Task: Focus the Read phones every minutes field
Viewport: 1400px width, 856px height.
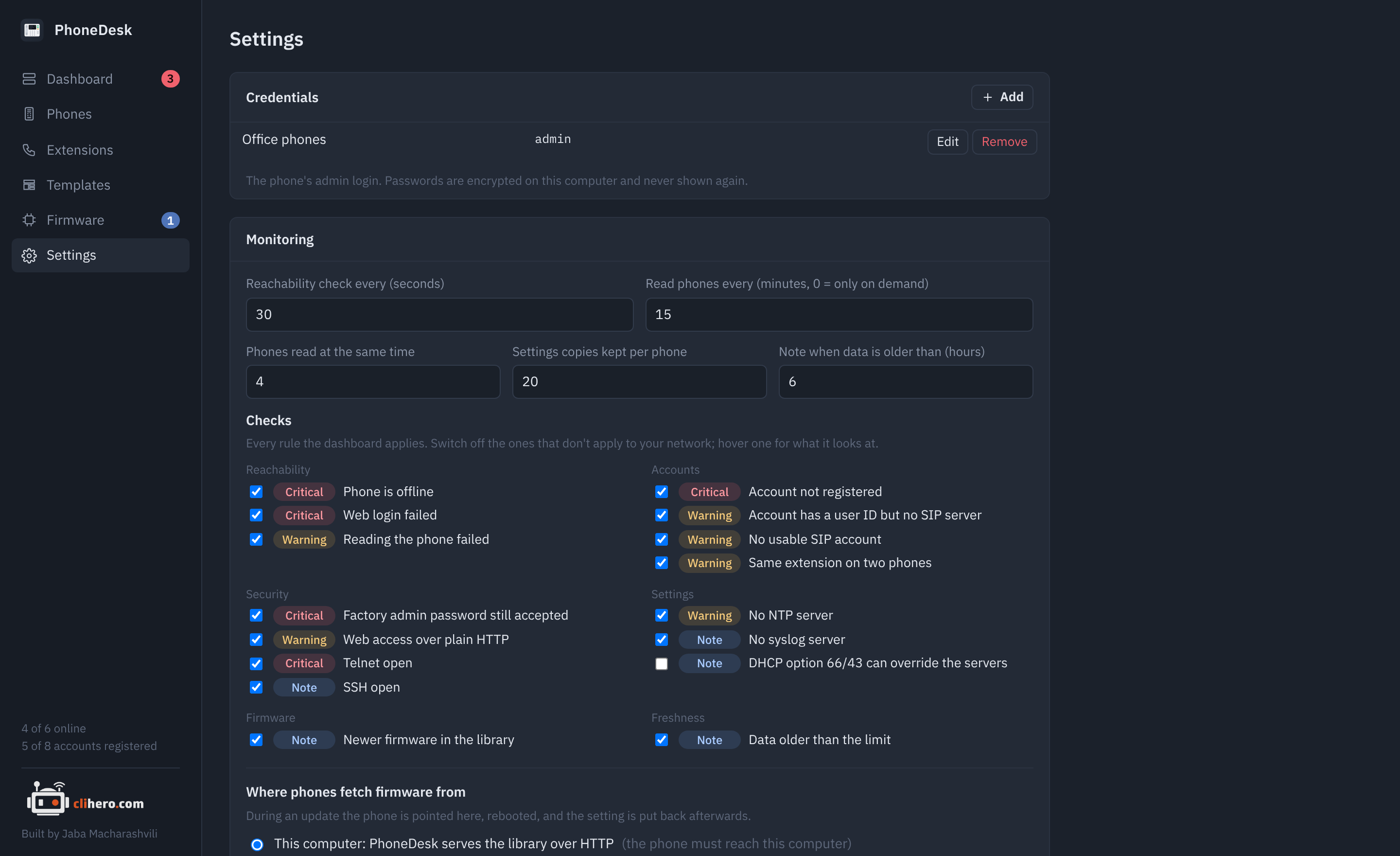Action: 839,314
